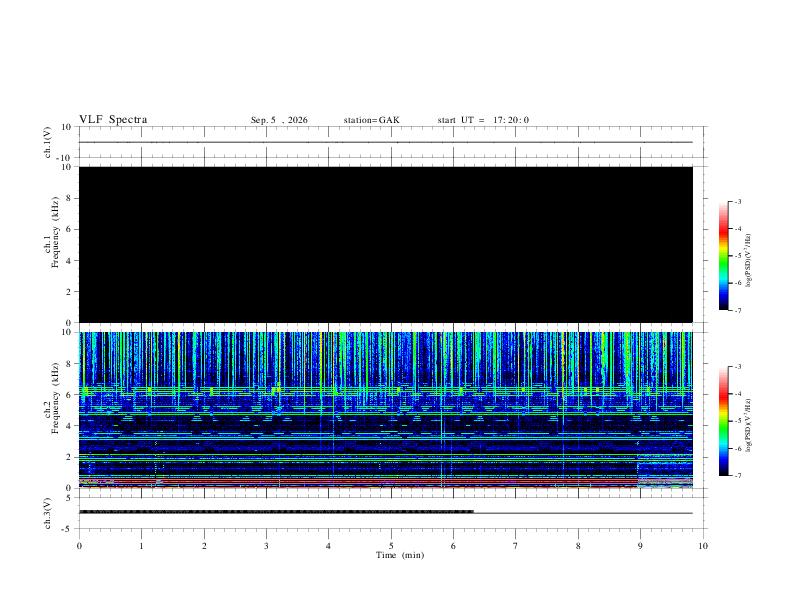Image resolution: width=792 pixels, height=612 pixels.
Task: Click the -7 label on lower color scale
Action: [737, 476]
